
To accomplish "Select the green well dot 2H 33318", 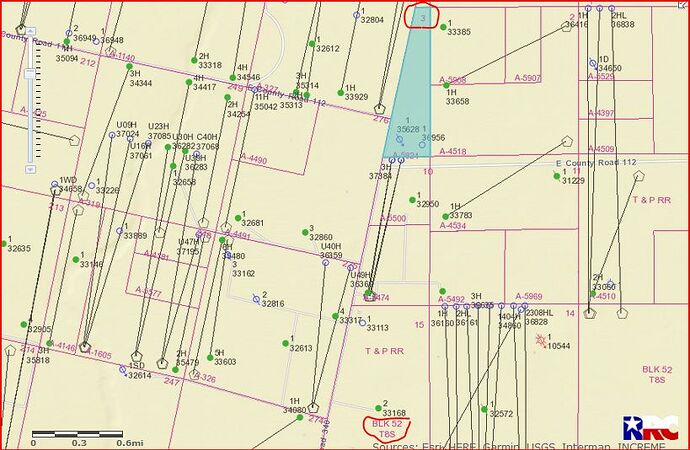I will [x=194, y=60].
